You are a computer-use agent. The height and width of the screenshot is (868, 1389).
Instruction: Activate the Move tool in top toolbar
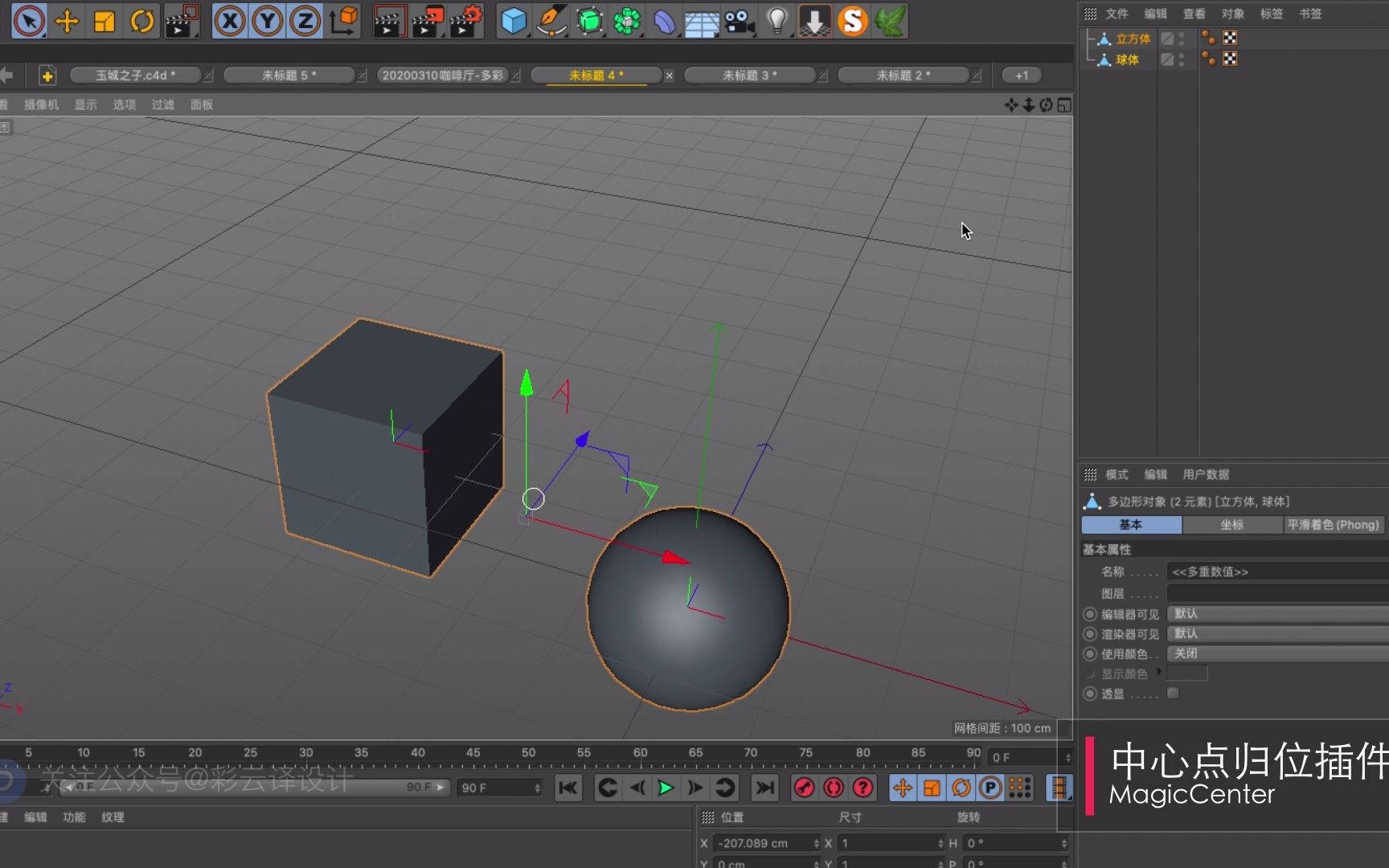tap(67, 22)
